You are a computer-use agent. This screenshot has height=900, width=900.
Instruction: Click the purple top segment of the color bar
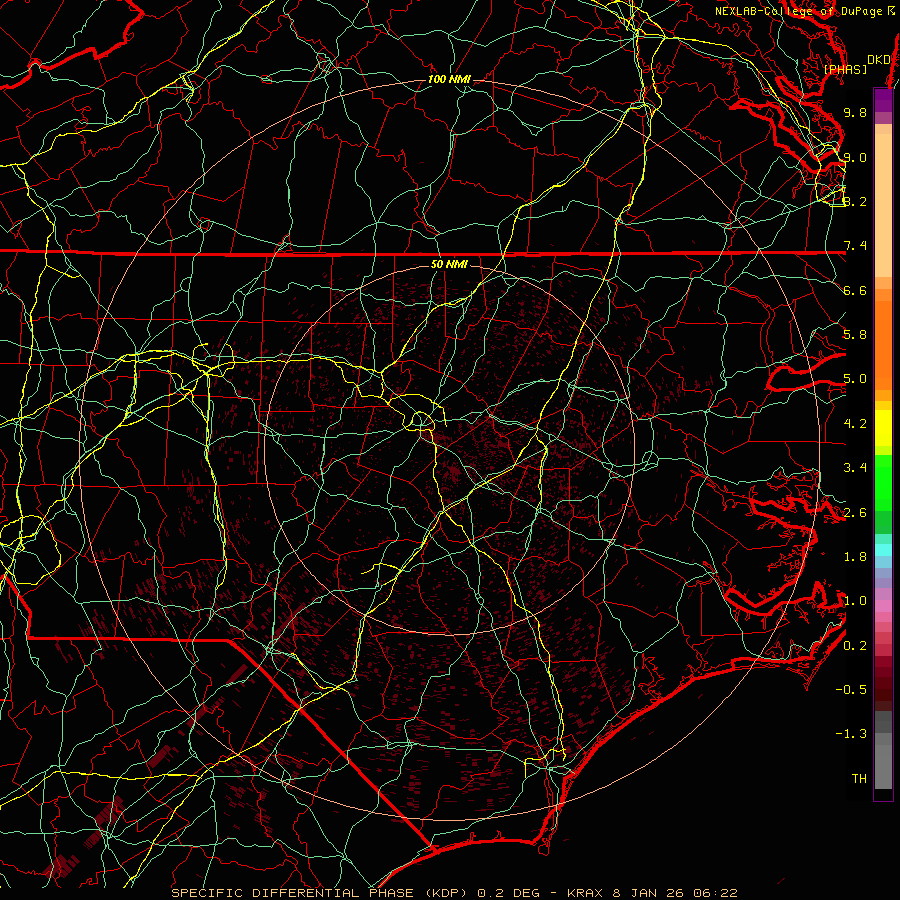click(x=883, y=100)
